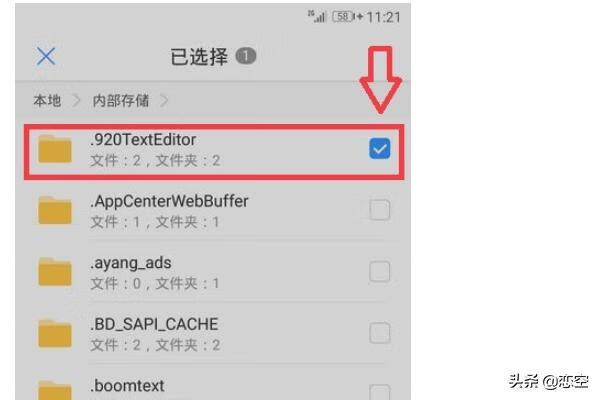Tap the 已选择 title text

coord(199,57)
